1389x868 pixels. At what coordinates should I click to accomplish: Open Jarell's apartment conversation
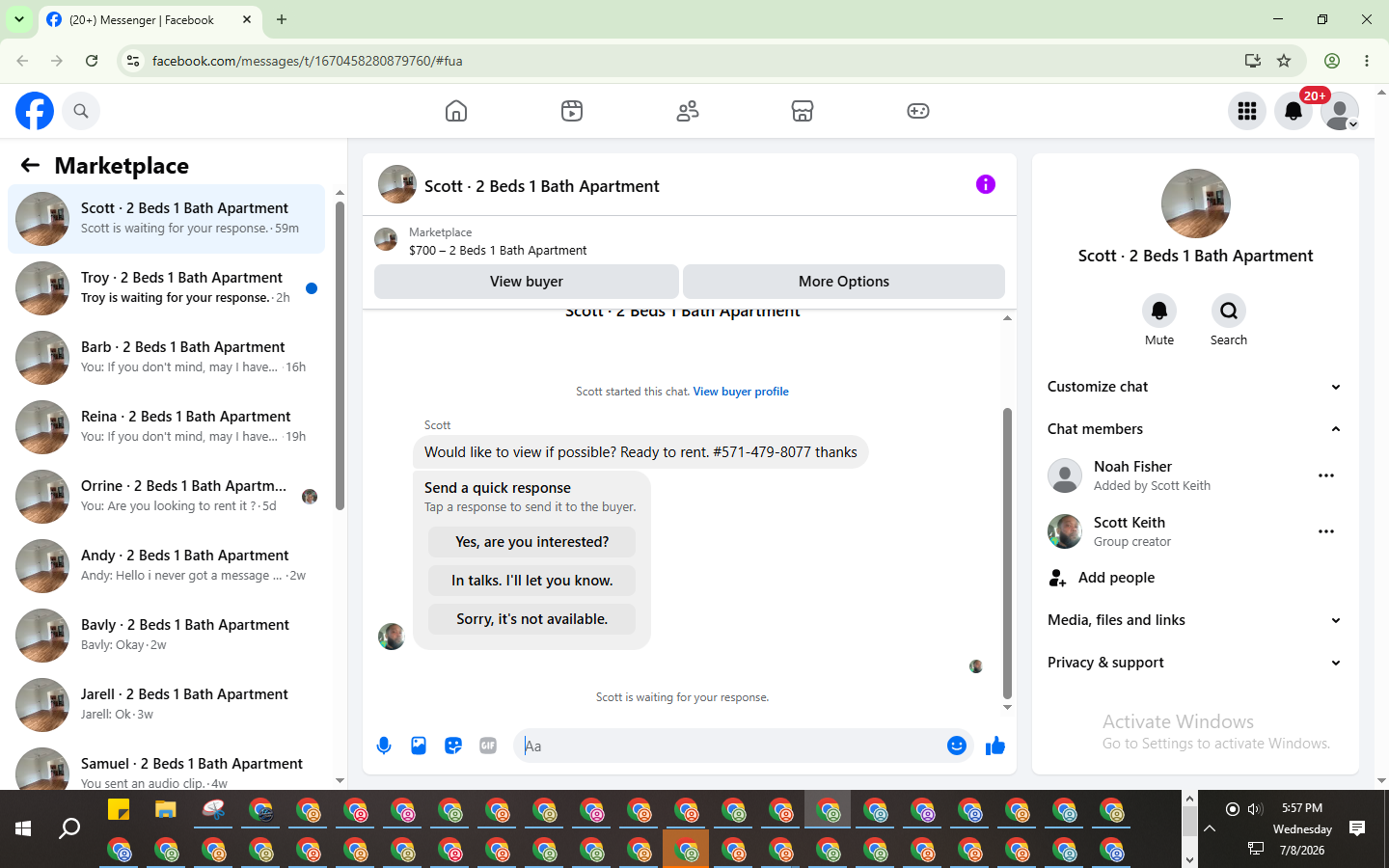pyautogui.click(x=166, y=705)
